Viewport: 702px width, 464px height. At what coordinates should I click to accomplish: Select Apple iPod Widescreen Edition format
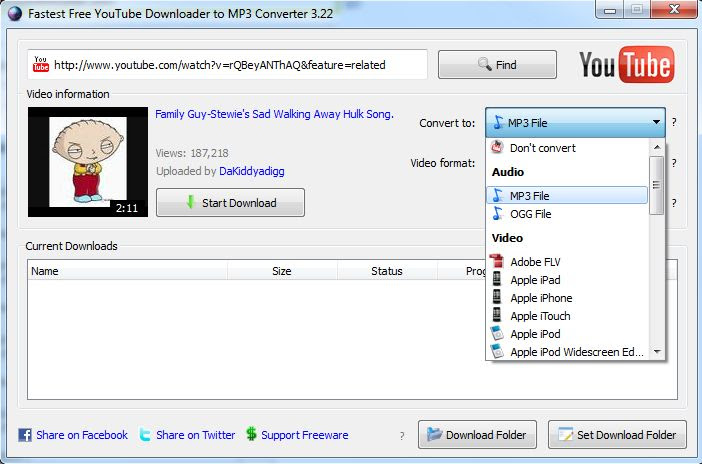(567, 352)
